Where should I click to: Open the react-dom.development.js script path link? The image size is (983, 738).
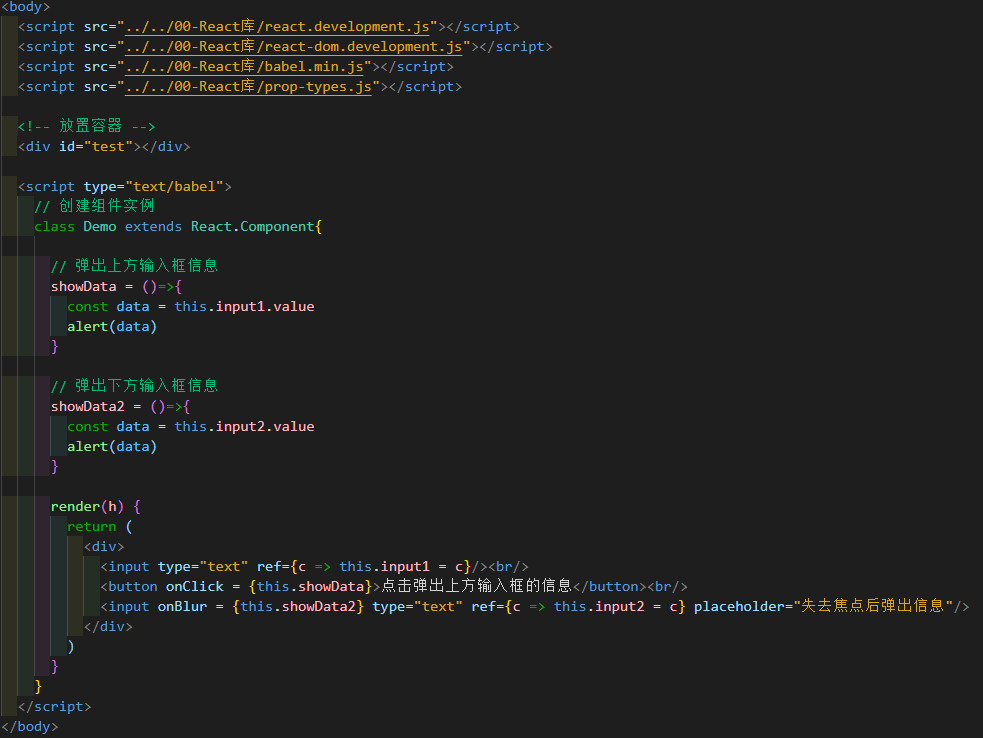point(293,46)
